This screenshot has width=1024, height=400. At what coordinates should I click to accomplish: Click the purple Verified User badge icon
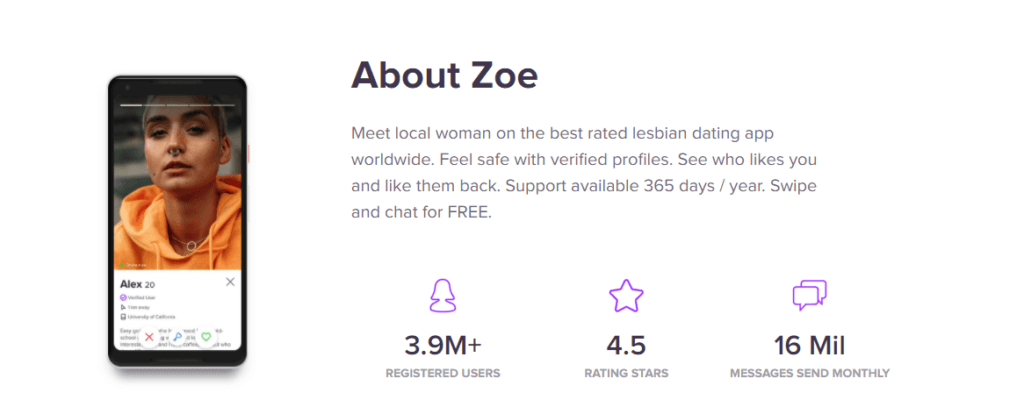pyautogui.click(x=123, y=297)
